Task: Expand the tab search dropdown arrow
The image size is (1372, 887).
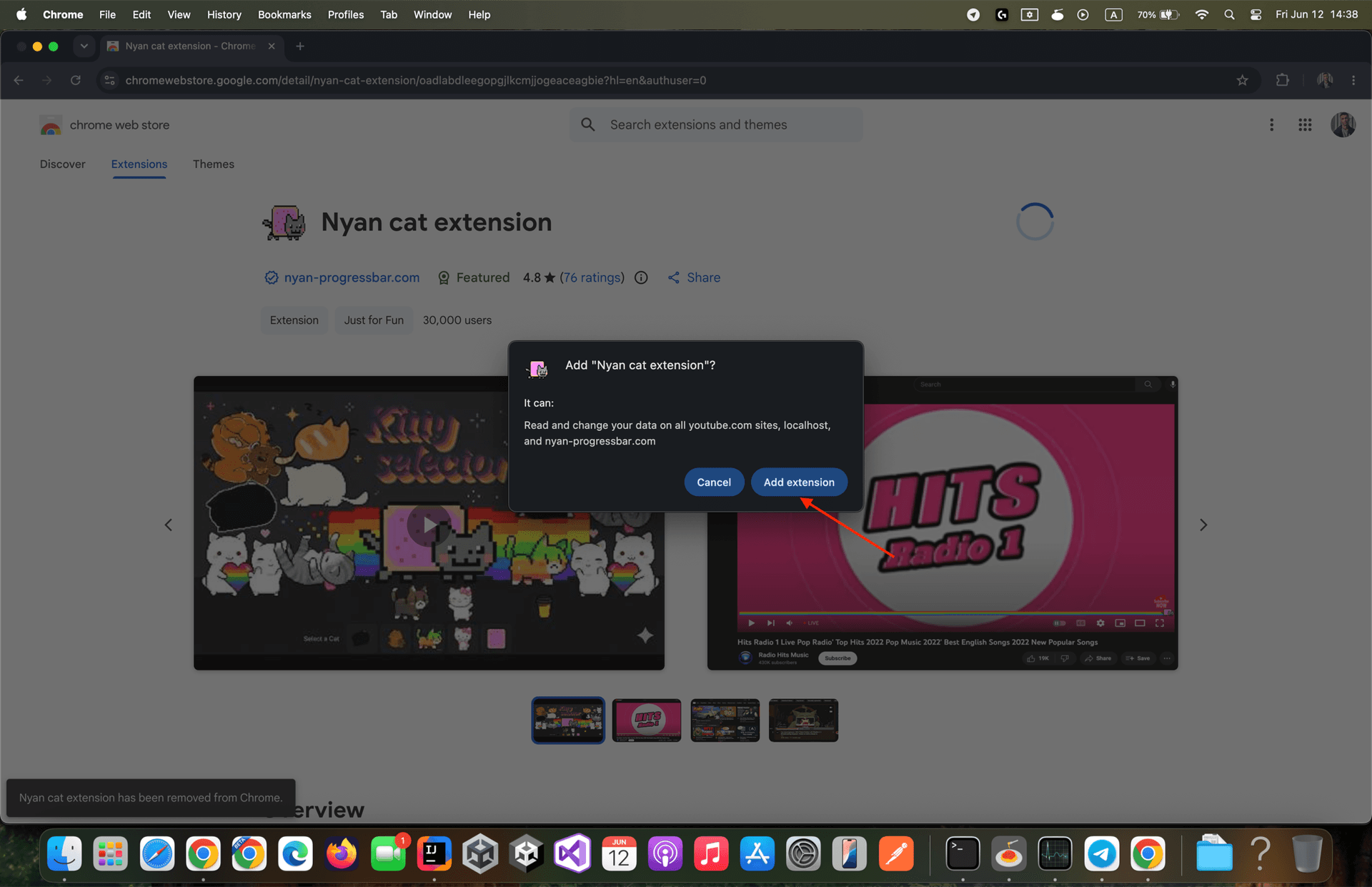Action: pyautogui.click(x=84, y=46)
